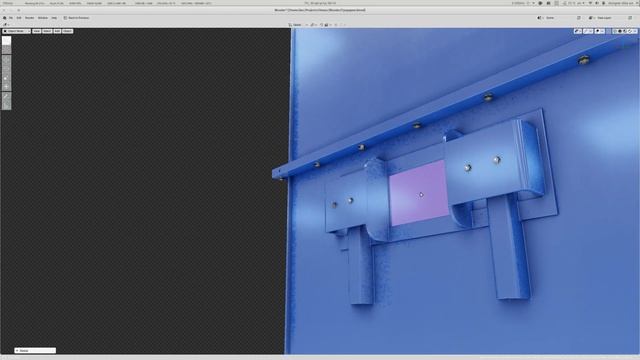Open the Edit menu

coord(19,18)
